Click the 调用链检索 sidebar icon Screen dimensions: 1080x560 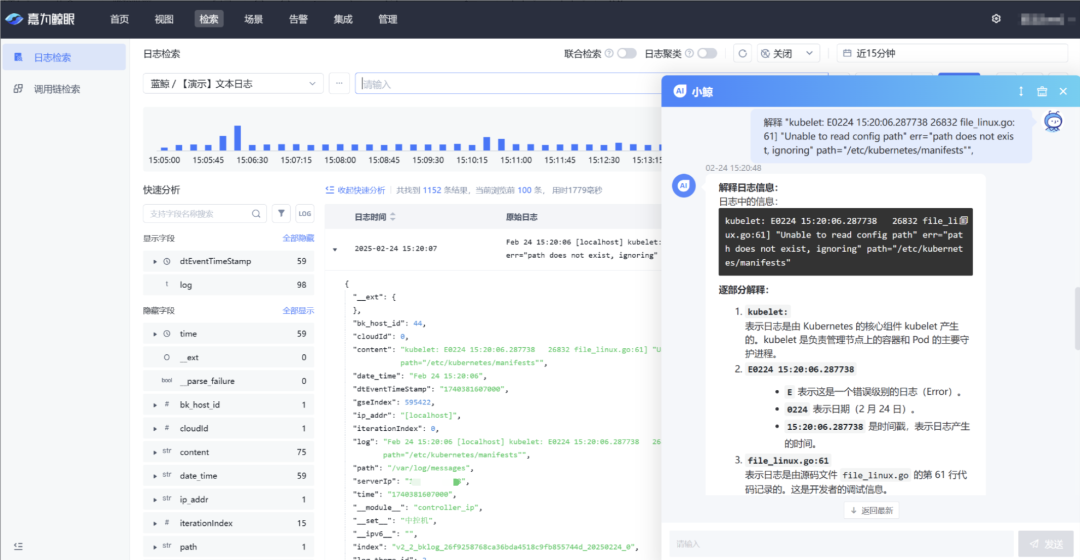[19, 89]
